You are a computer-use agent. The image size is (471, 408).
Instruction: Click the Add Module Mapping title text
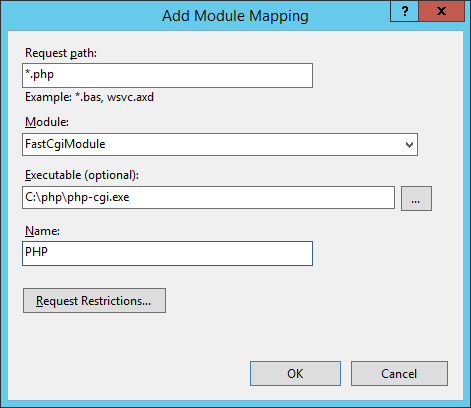click(x=235, y=16)
